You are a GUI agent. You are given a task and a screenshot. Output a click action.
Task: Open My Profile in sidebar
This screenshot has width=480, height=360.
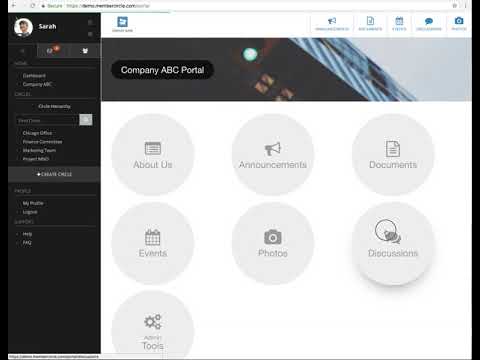[33, 203]
